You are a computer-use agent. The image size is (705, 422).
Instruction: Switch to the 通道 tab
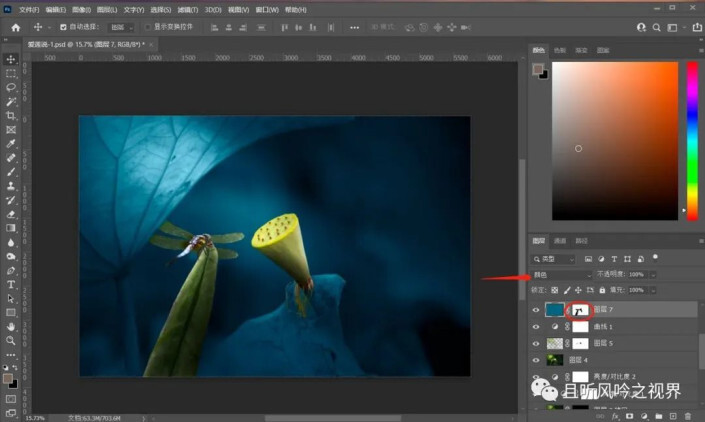[x=560, y=241]
